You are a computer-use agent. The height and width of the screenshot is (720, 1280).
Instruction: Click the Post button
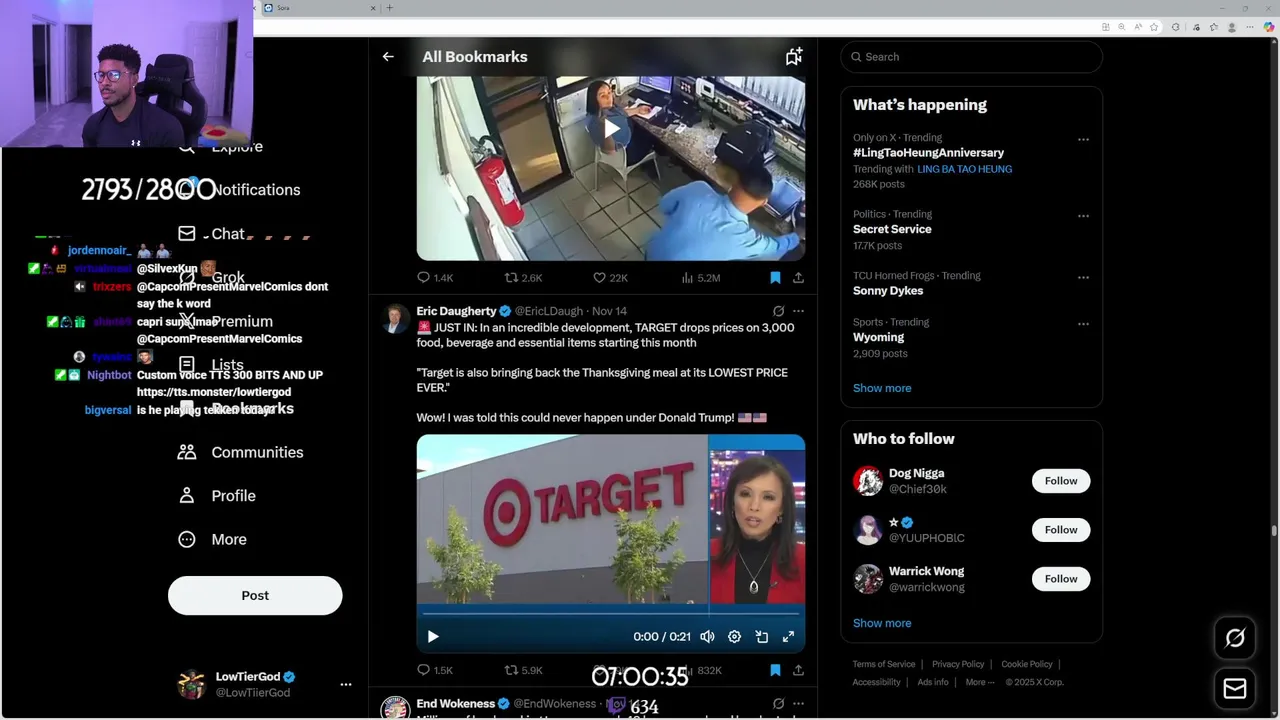255,595
